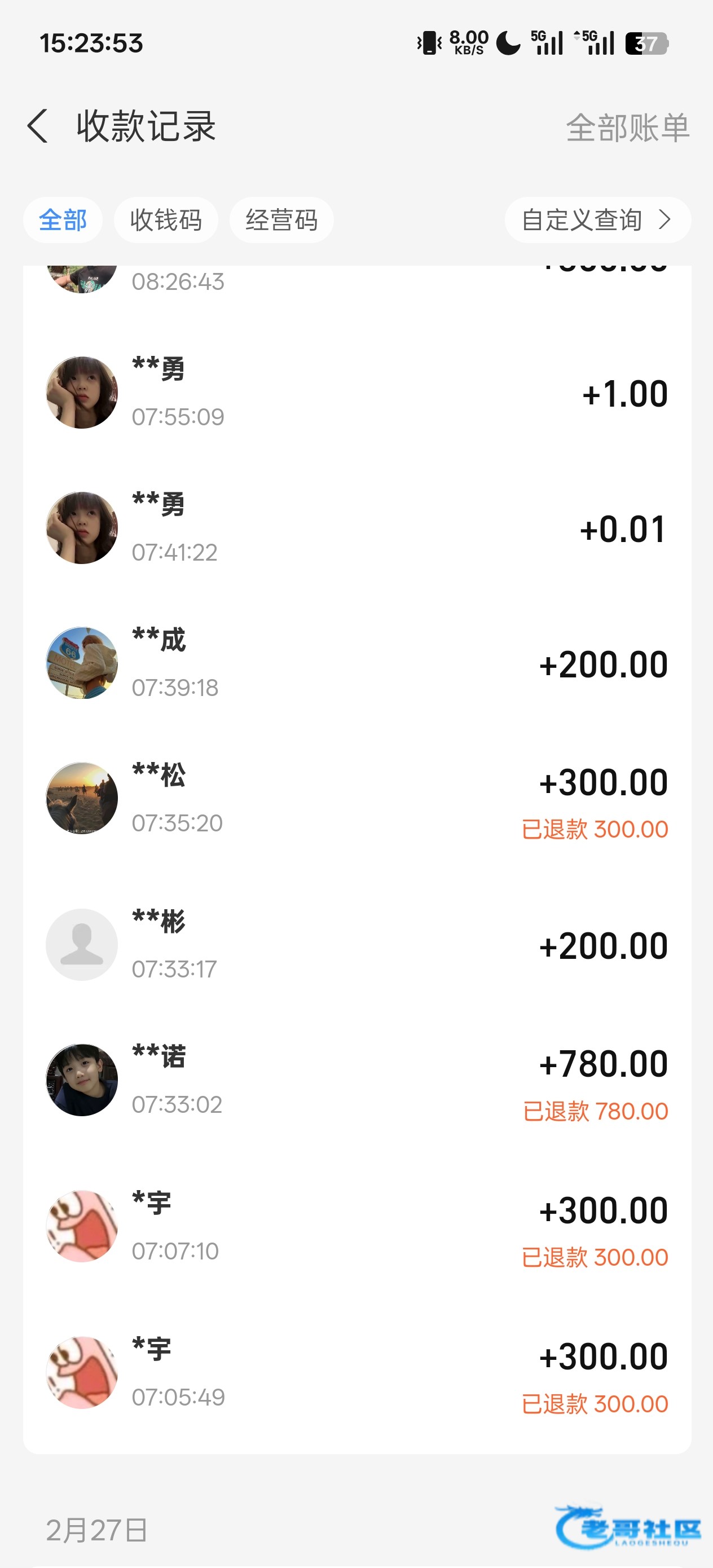
Task: Tap cartoon avatar at 07:07:10
Action: click(x=82, y=1226)
